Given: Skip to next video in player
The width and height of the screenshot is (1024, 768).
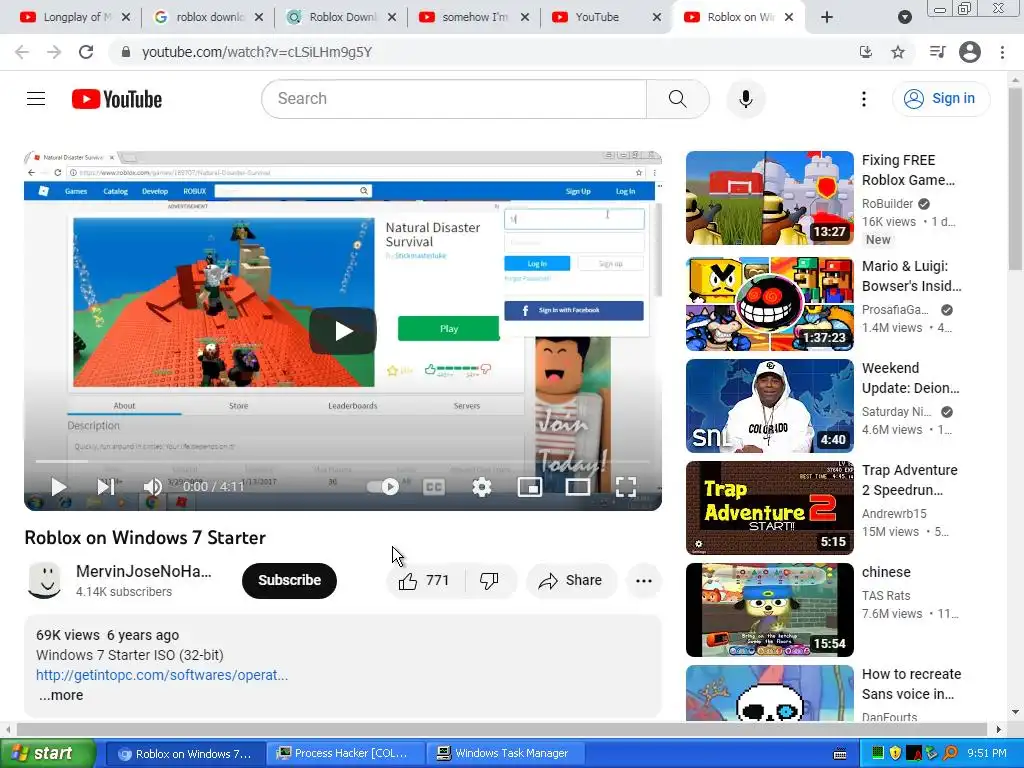Looking at the screenshot, I should 106,487.
